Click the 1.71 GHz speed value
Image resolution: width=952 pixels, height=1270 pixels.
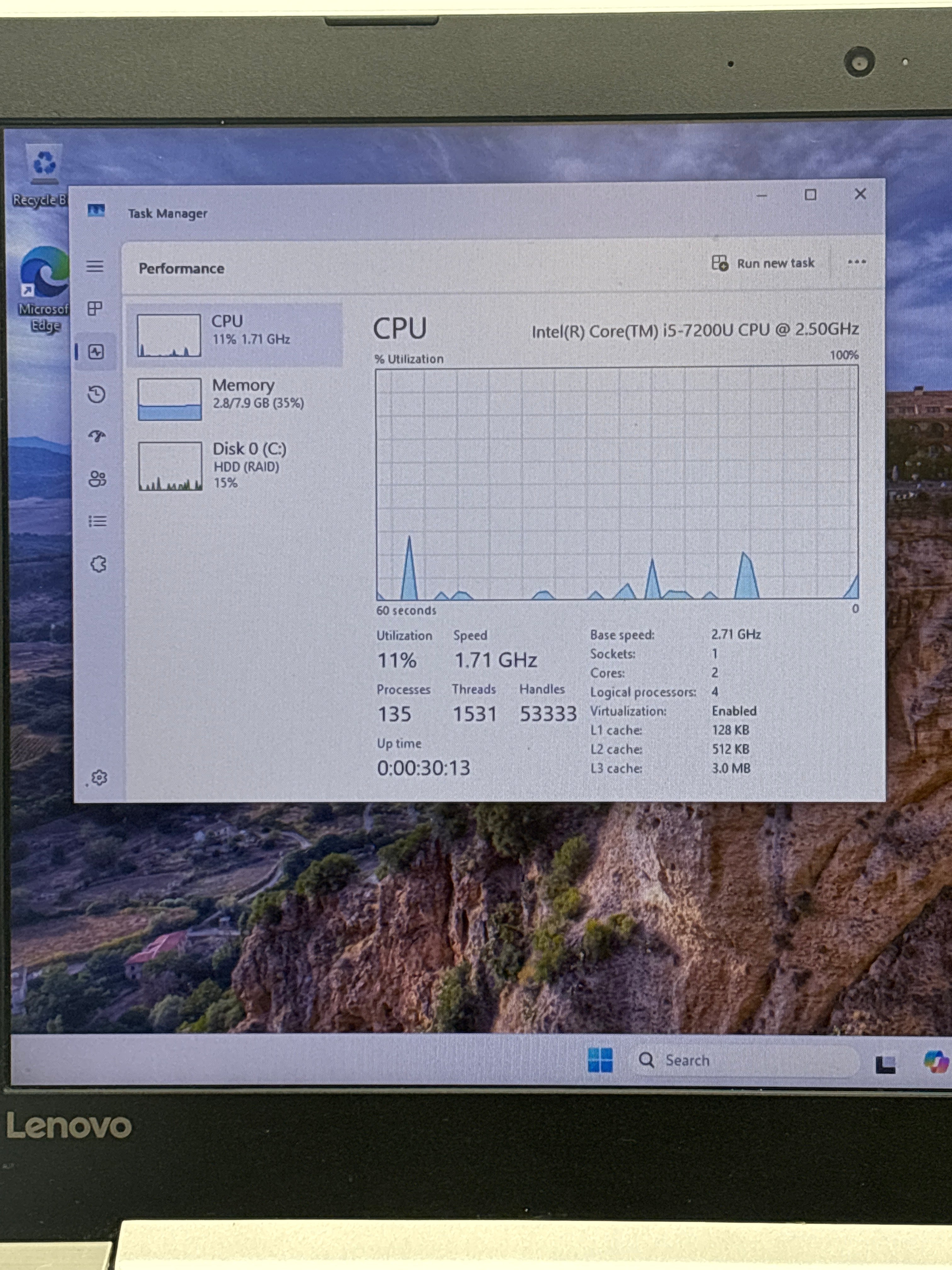coord(496,660)
